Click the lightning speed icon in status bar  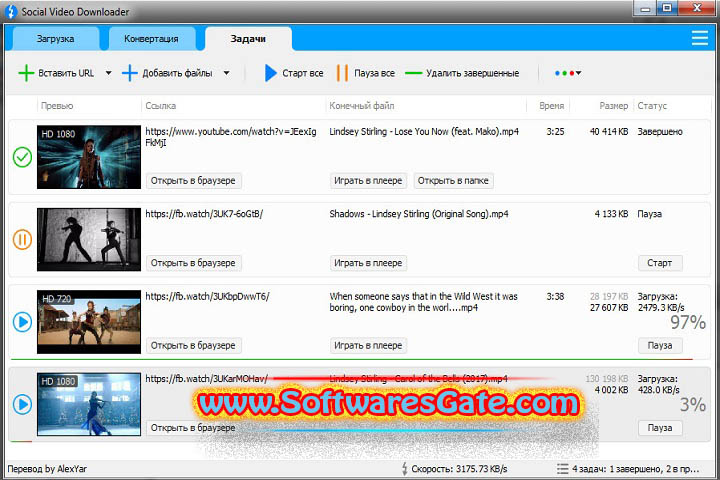pyautogui.click(x=405, y=469)
